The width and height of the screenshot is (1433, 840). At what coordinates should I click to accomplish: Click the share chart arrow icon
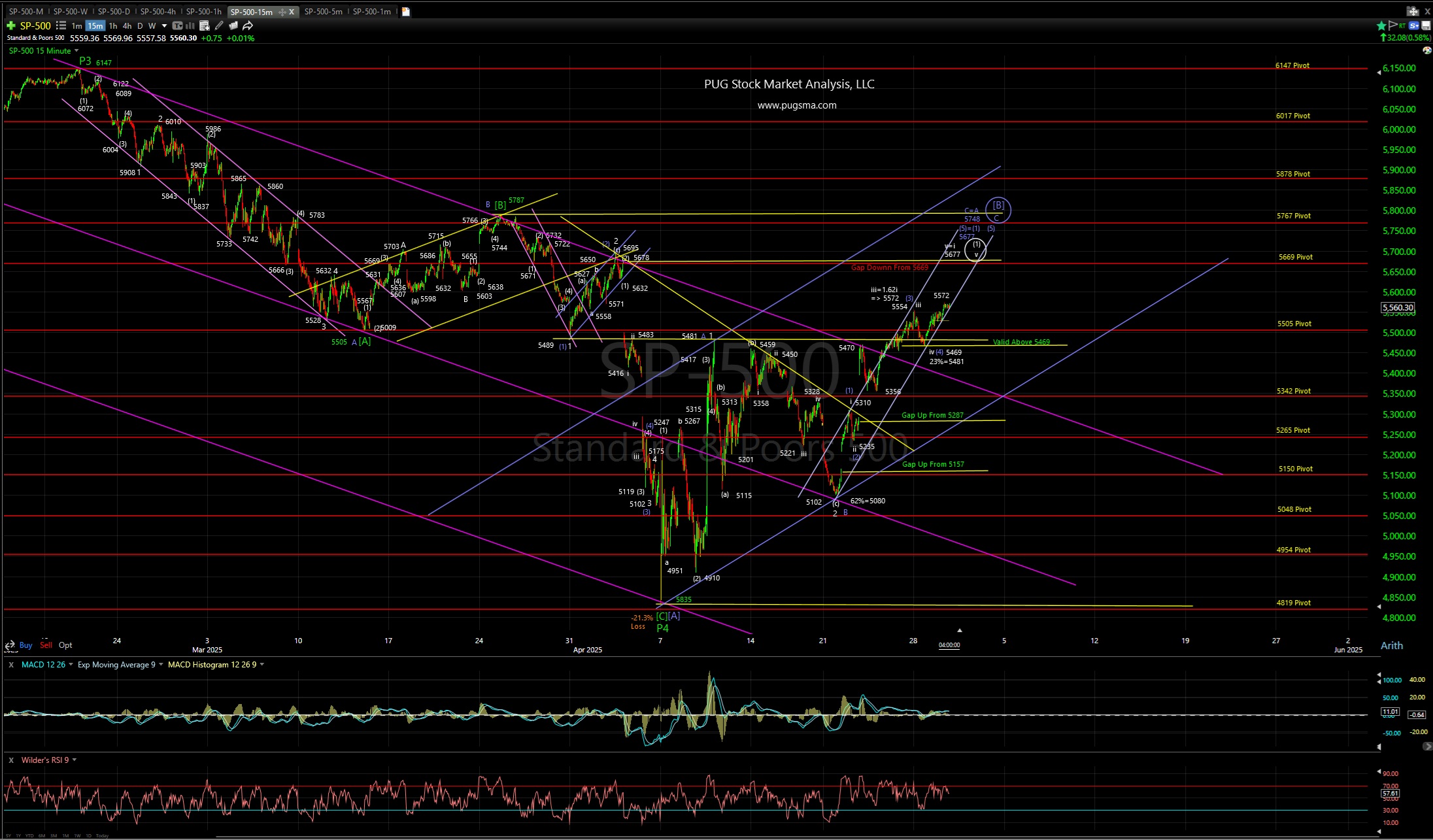pos(247,26)
